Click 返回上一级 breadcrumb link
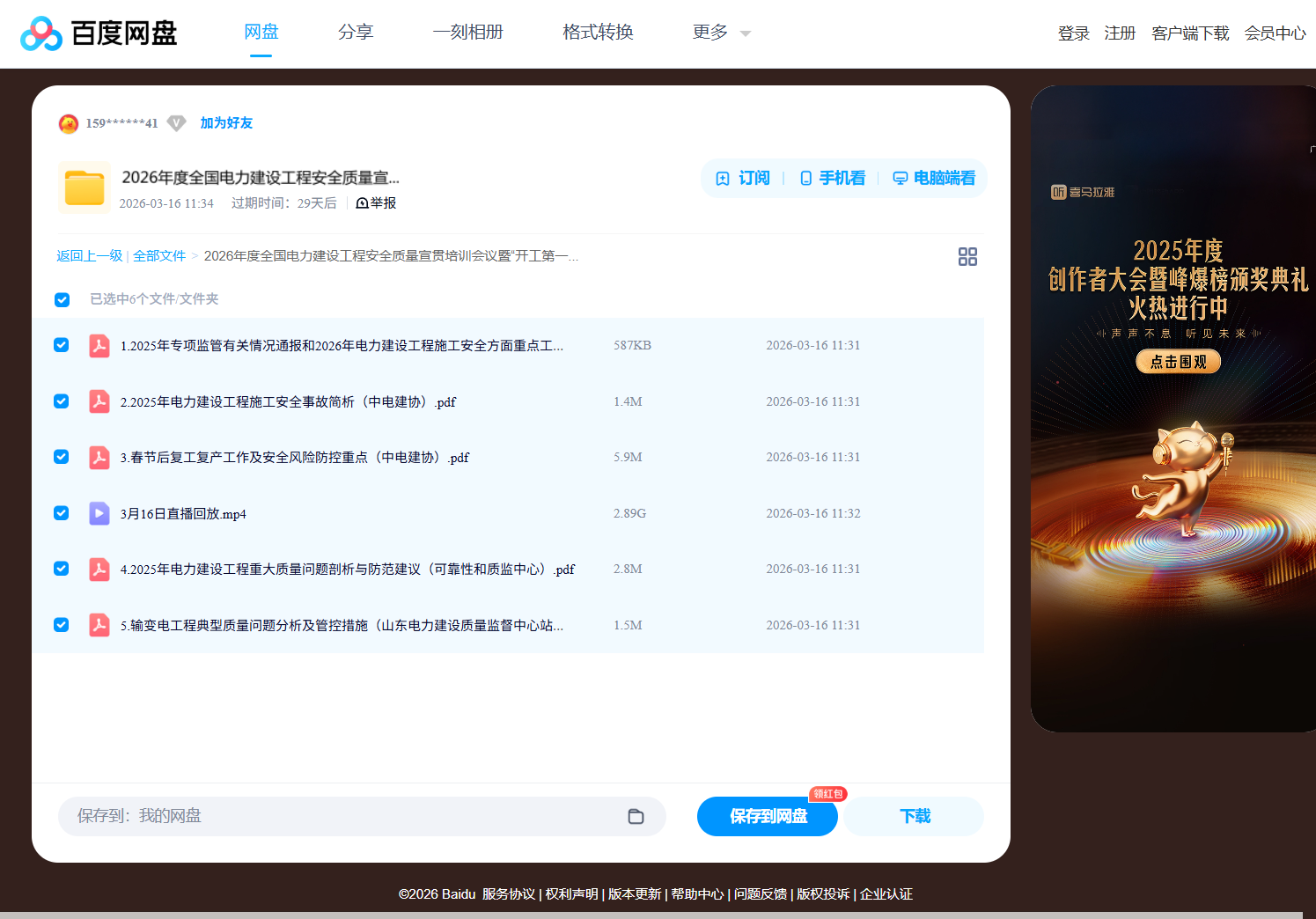This screenshot has height=919, width=1316. coord(90,256)
